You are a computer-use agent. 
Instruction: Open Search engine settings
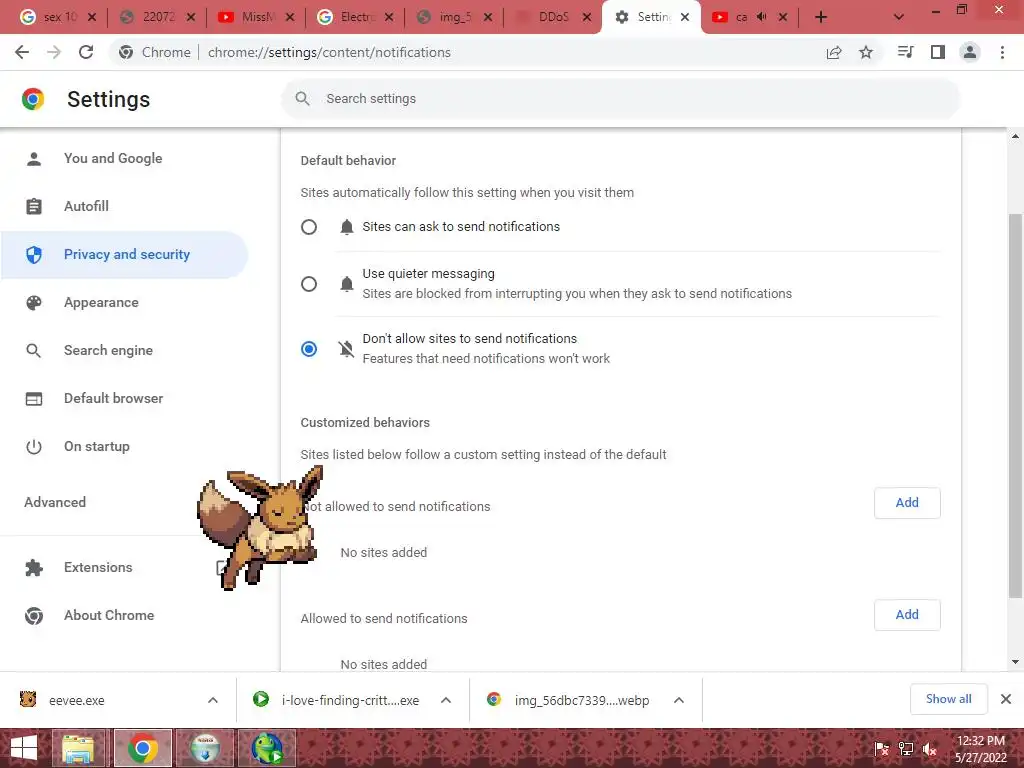tap(108, 351)
